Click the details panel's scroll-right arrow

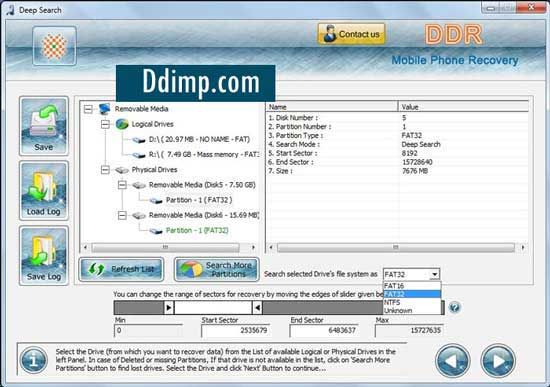[x=523, y=248]
